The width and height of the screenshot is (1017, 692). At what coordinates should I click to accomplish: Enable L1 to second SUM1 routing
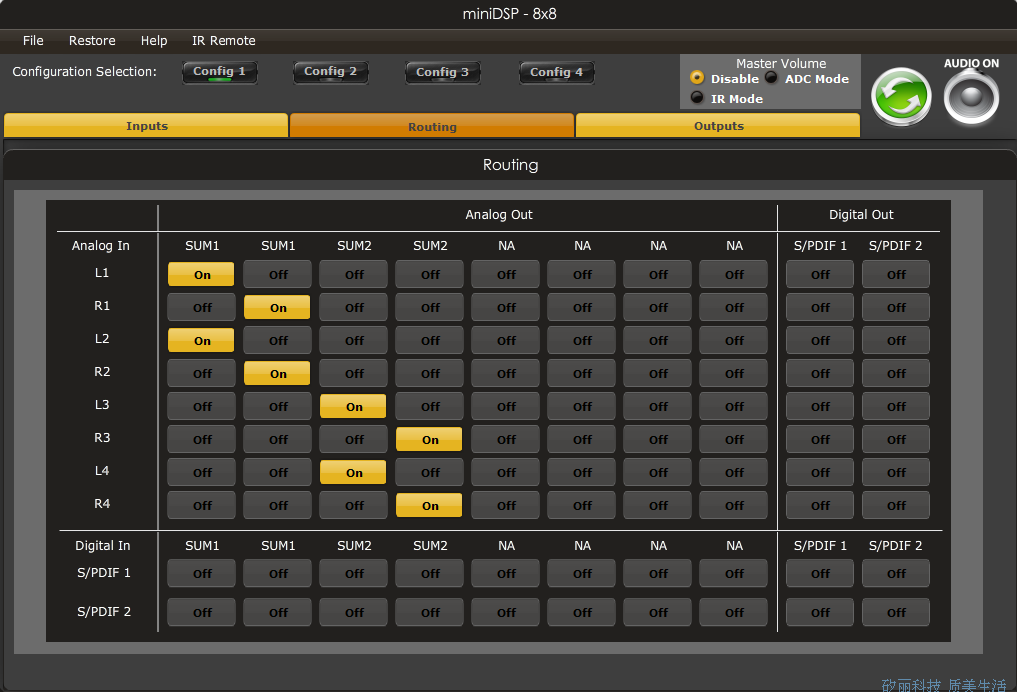[x=278, y=274]
